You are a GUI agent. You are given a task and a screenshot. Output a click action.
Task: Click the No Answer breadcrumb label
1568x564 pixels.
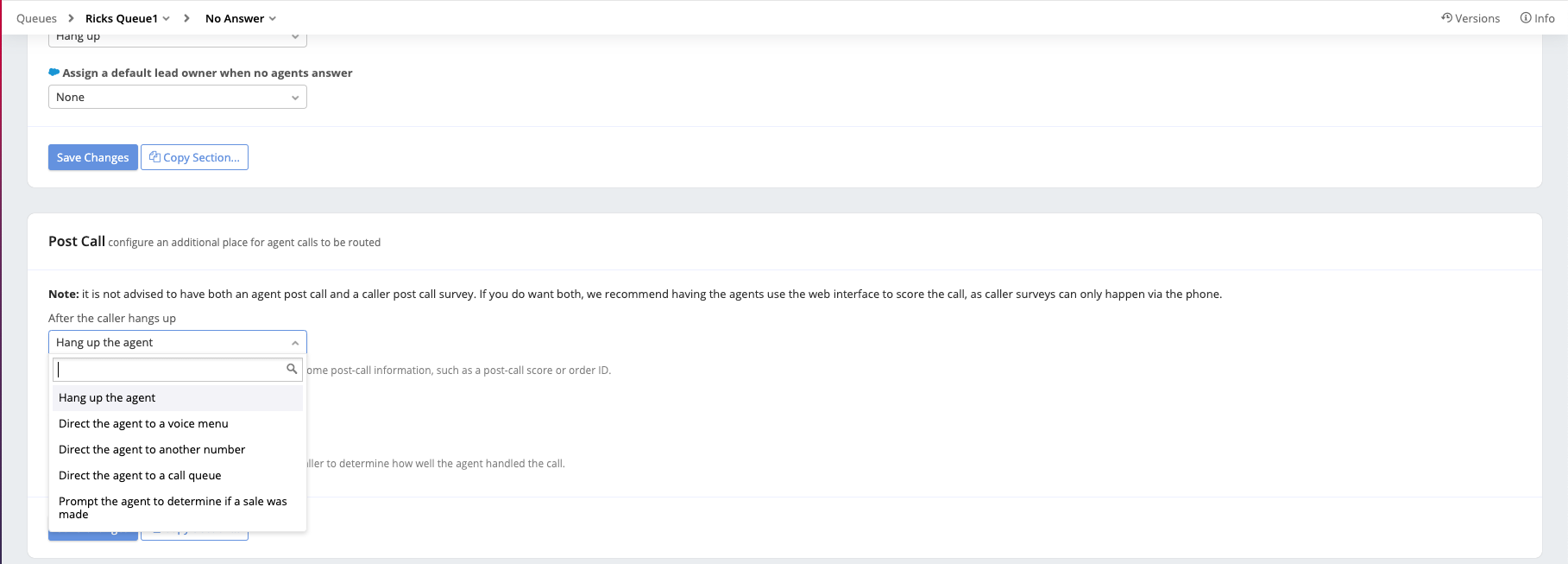click(x=234, y=19)
